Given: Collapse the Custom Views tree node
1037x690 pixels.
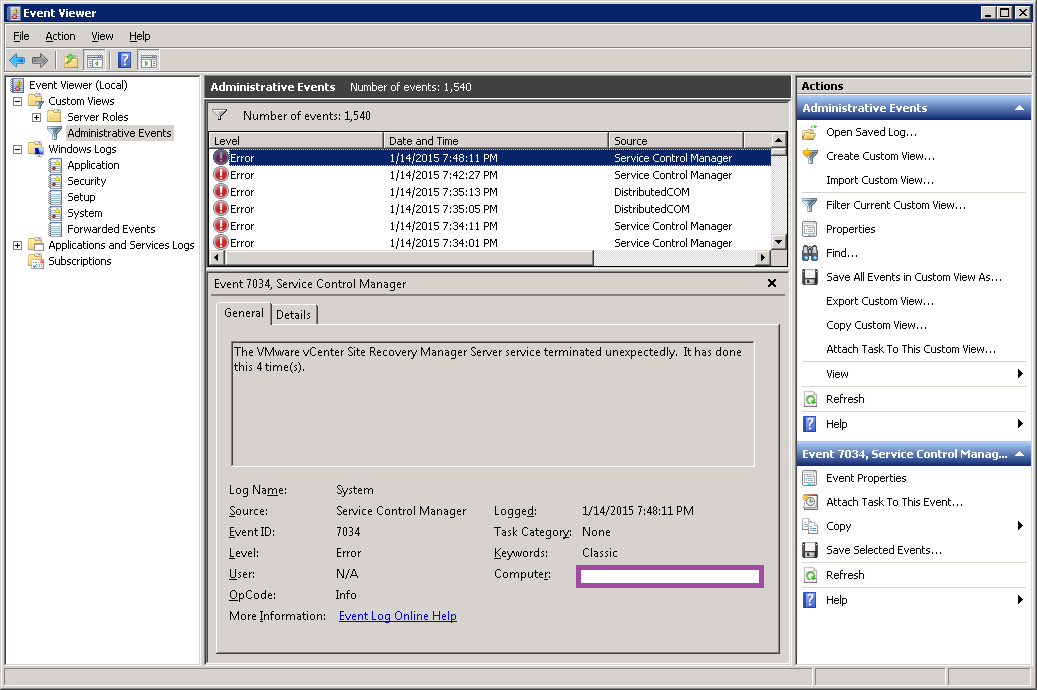Looking at the screenshot, I should pos(17,101).
